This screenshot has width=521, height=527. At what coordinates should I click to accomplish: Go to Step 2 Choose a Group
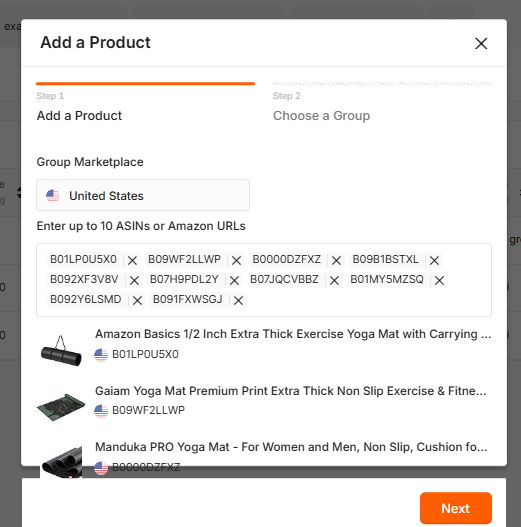tap(321, 116)
